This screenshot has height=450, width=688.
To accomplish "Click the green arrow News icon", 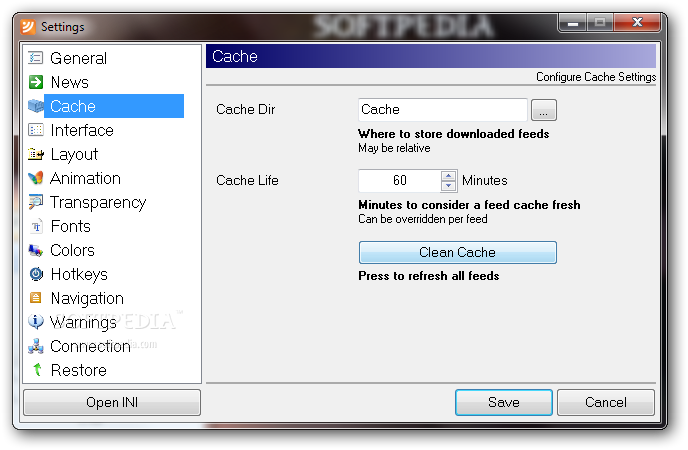I will tap(36, 82).
